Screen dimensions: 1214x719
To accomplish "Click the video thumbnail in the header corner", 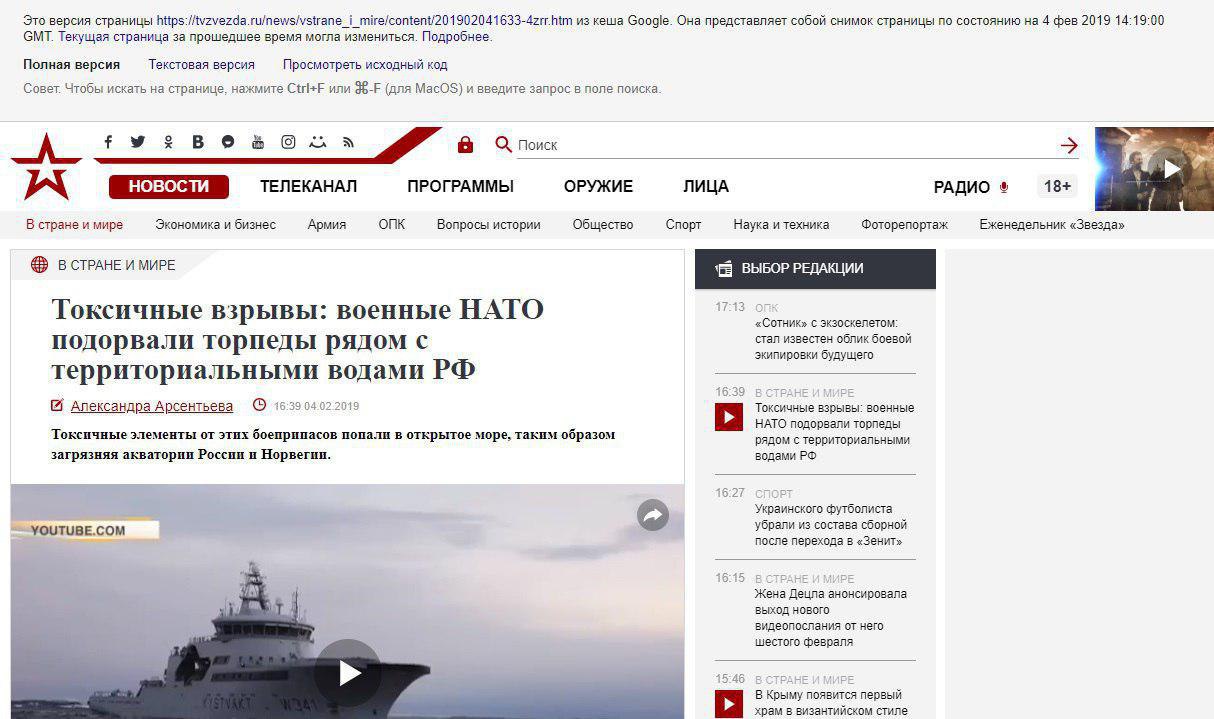I will click(x=1154, y=169).
